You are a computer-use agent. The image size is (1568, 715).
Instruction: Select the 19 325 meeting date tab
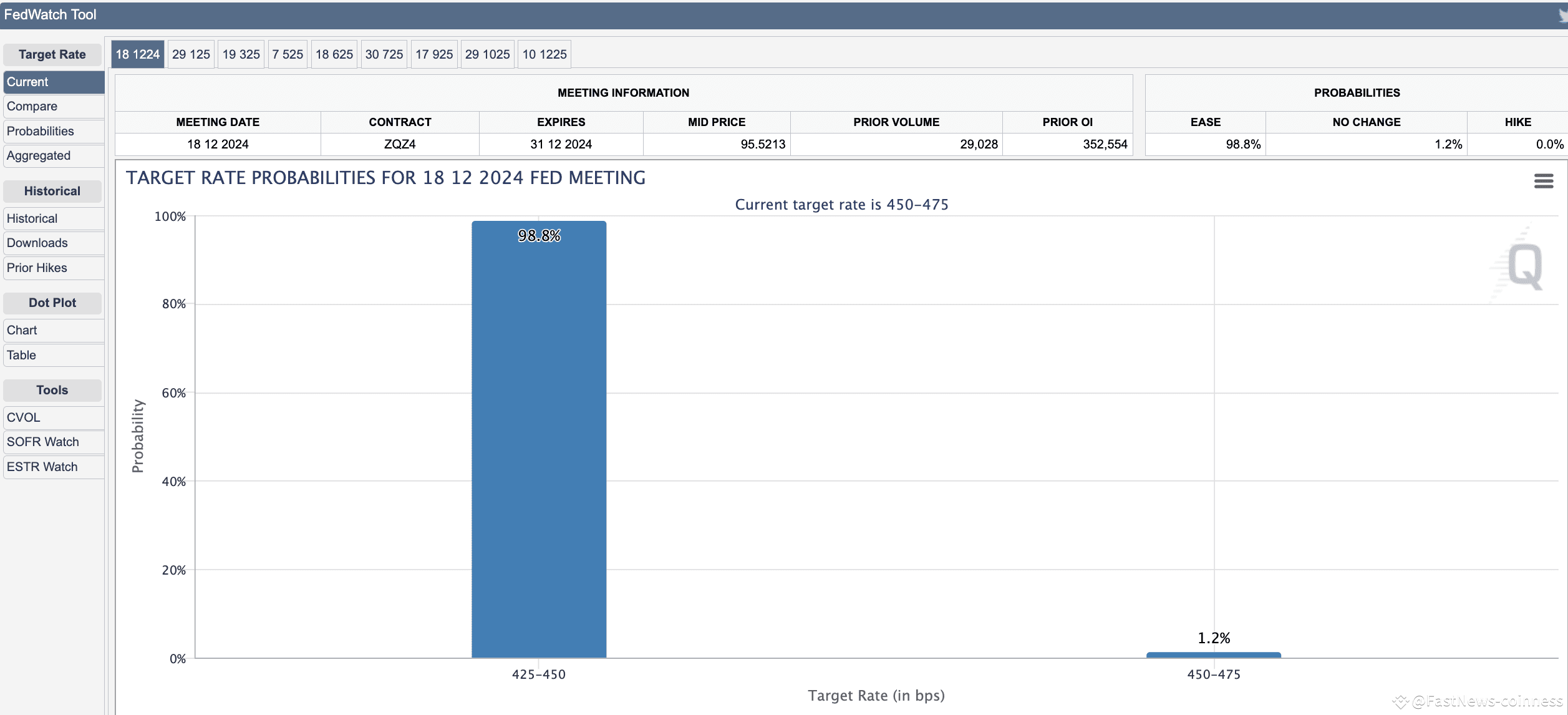241,54
